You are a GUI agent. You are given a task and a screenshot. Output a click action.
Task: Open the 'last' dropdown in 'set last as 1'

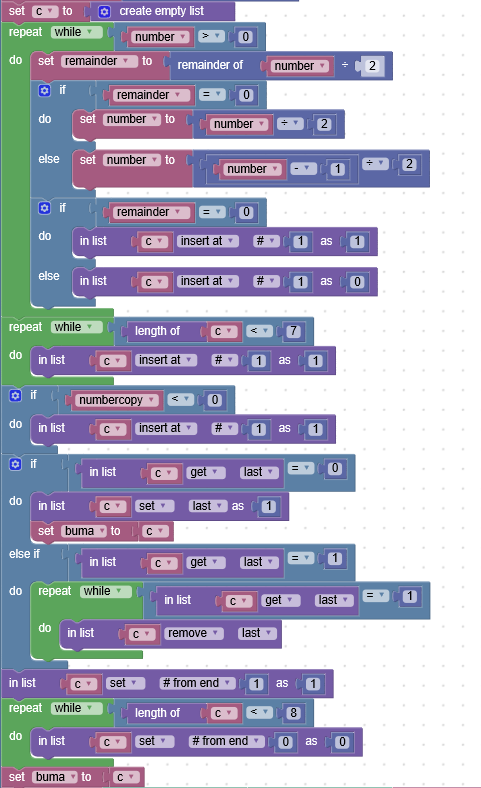(208, 506)
